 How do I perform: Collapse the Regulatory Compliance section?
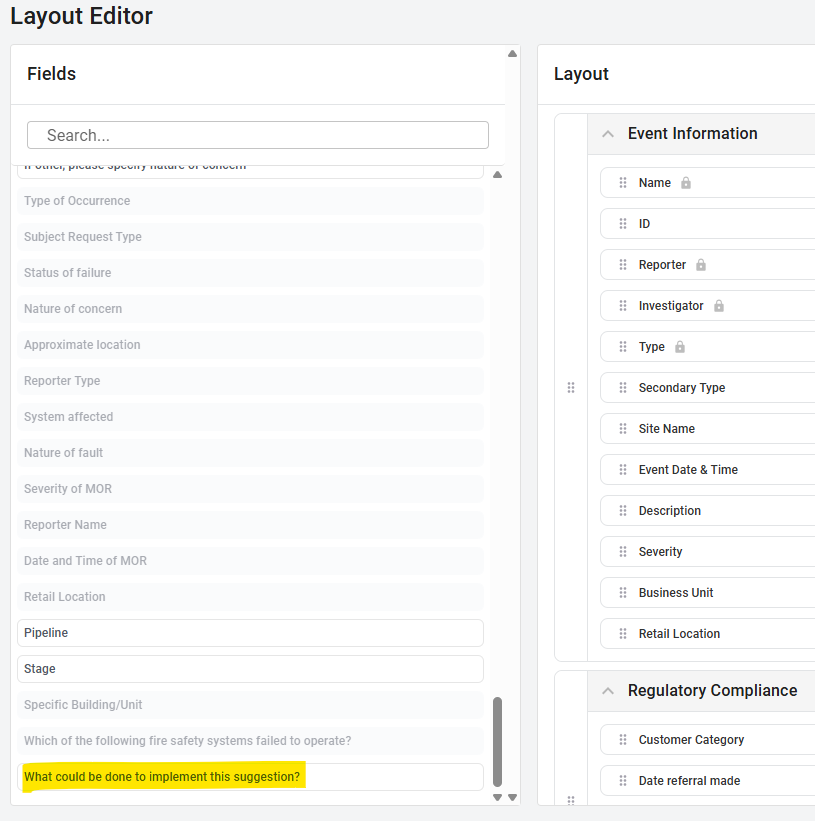pyautogui.click(x=607, y=691)
